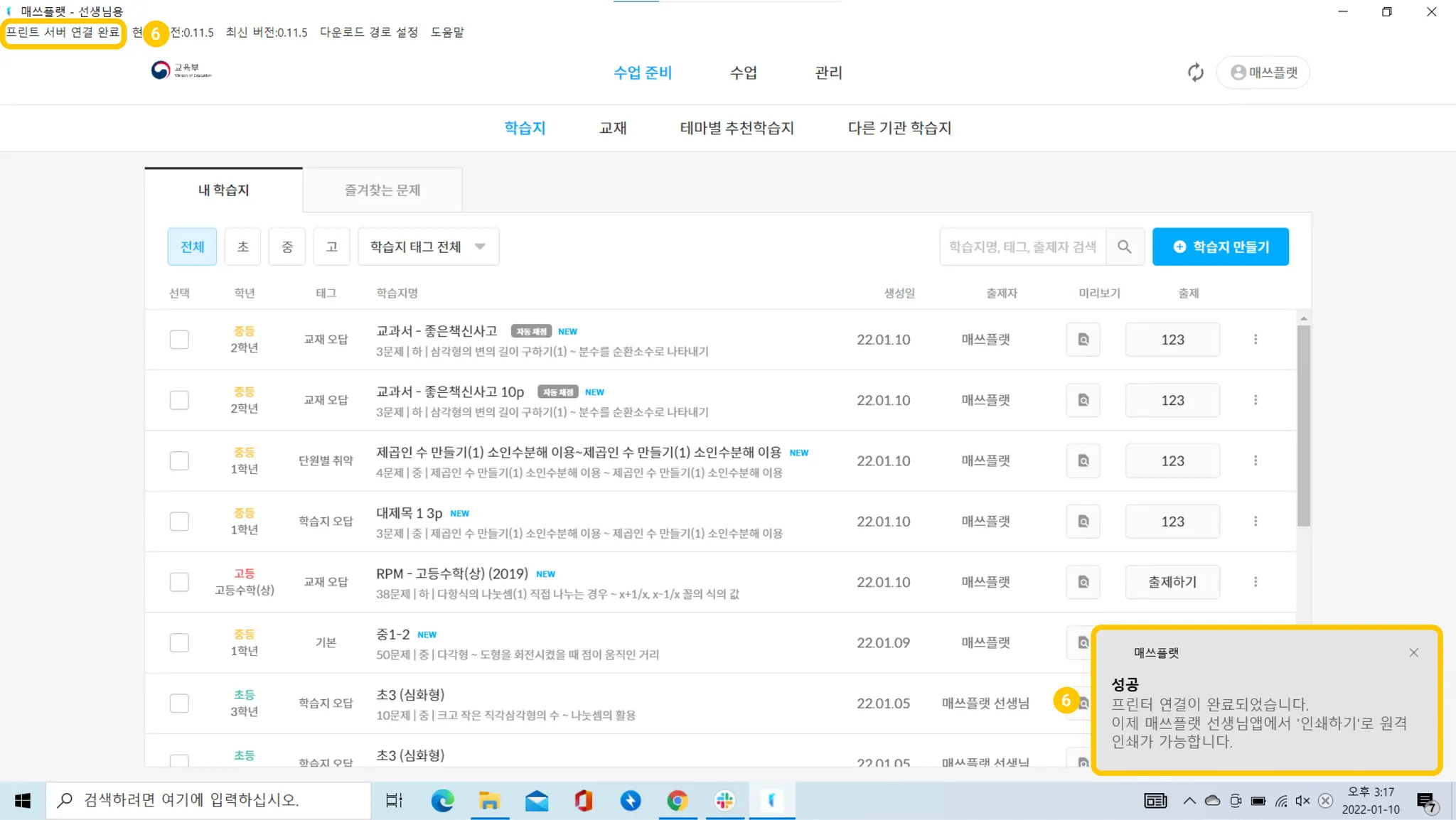This screenshot has width=1456, height=820.
Task: Expand the 학습지 태그 전체 dropdown
Action: coord(428,247)
